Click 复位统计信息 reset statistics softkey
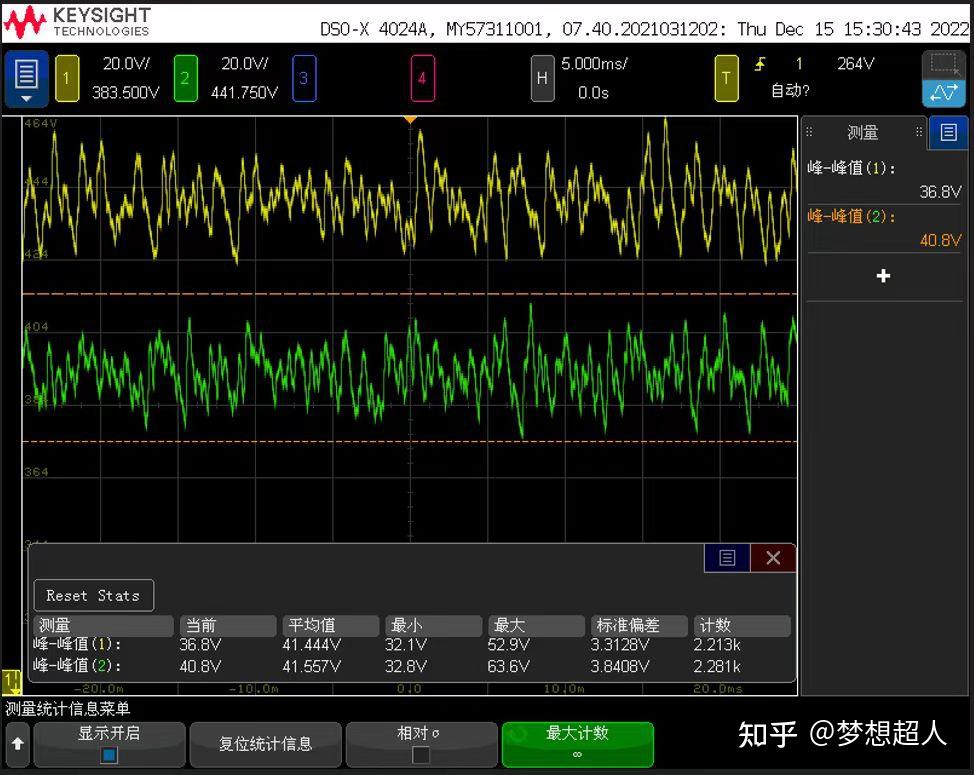The width and height of the screenshot is (974, 775). point(265,744)
